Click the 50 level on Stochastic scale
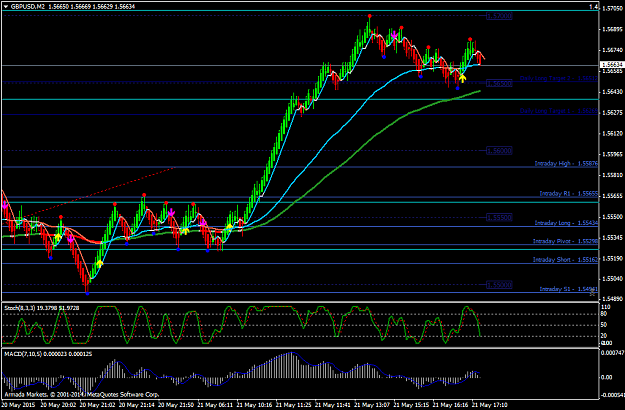Image resolution: width=625 pixels, height=410 pixels. click(x=604, y=325)
